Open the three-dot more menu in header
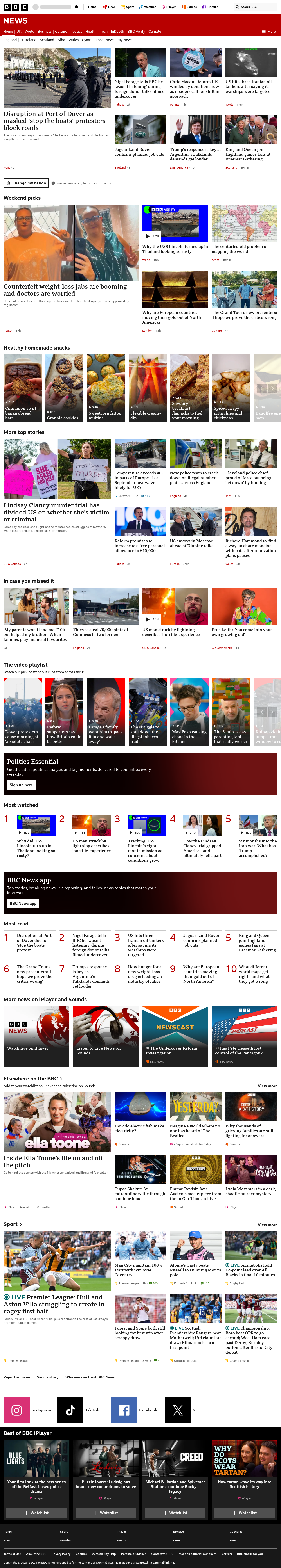 [x=227, y=7]
